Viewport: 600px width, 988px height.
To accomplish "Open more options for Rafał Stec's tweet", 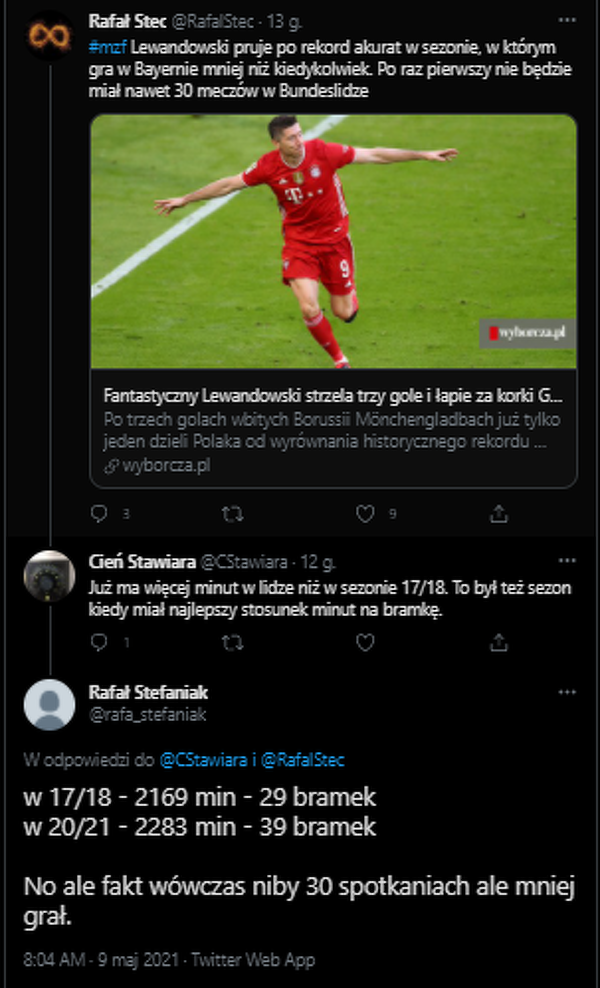I will pyautogui.click(x=567, y=21).
